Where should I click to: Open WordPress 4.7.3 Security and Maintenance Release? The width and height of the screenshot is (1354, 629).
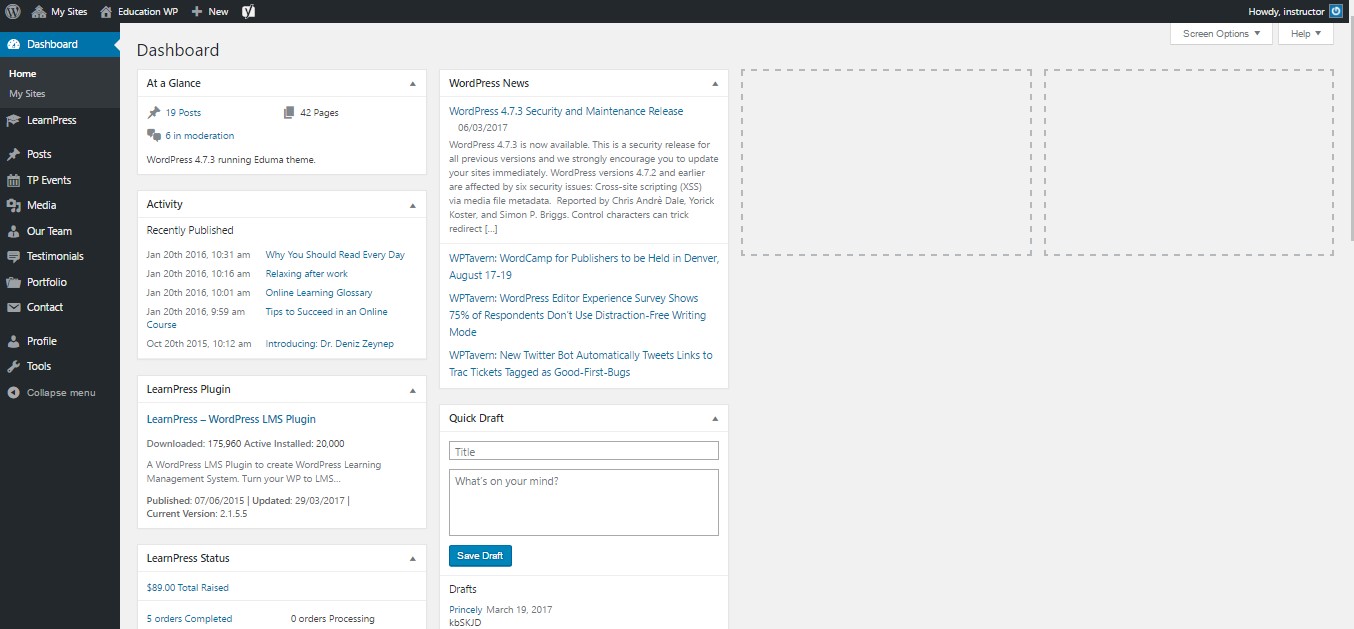coord(566,112)
